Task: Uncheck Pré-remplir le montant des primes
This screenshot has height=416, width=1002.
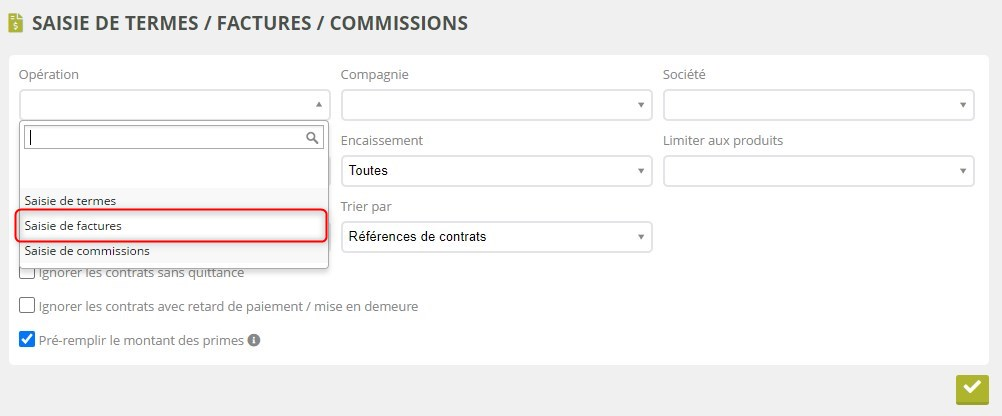Action: (x=27, y=340)
